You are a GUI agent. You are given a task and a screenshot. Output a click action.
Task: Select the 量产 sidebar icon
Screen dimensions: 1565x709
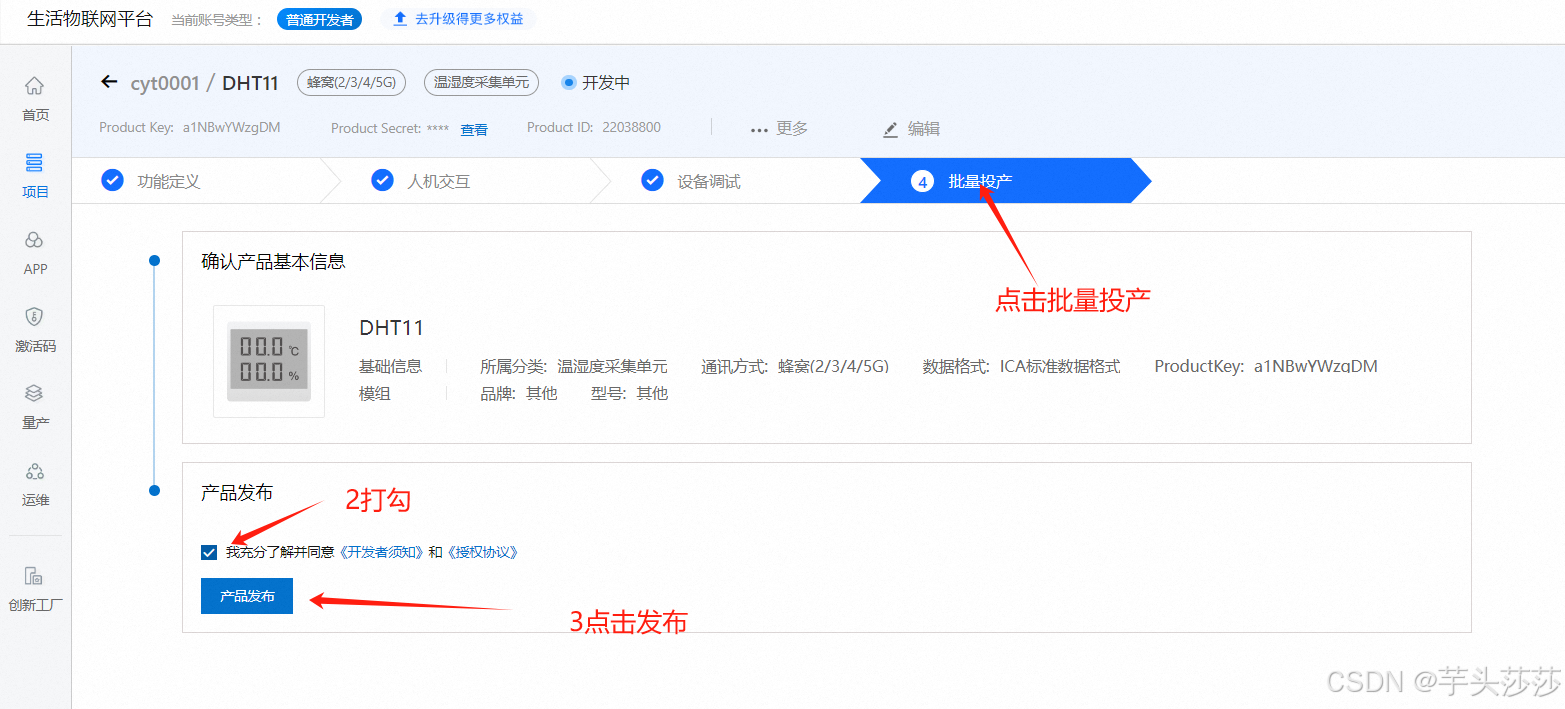[x=35, y=407]
